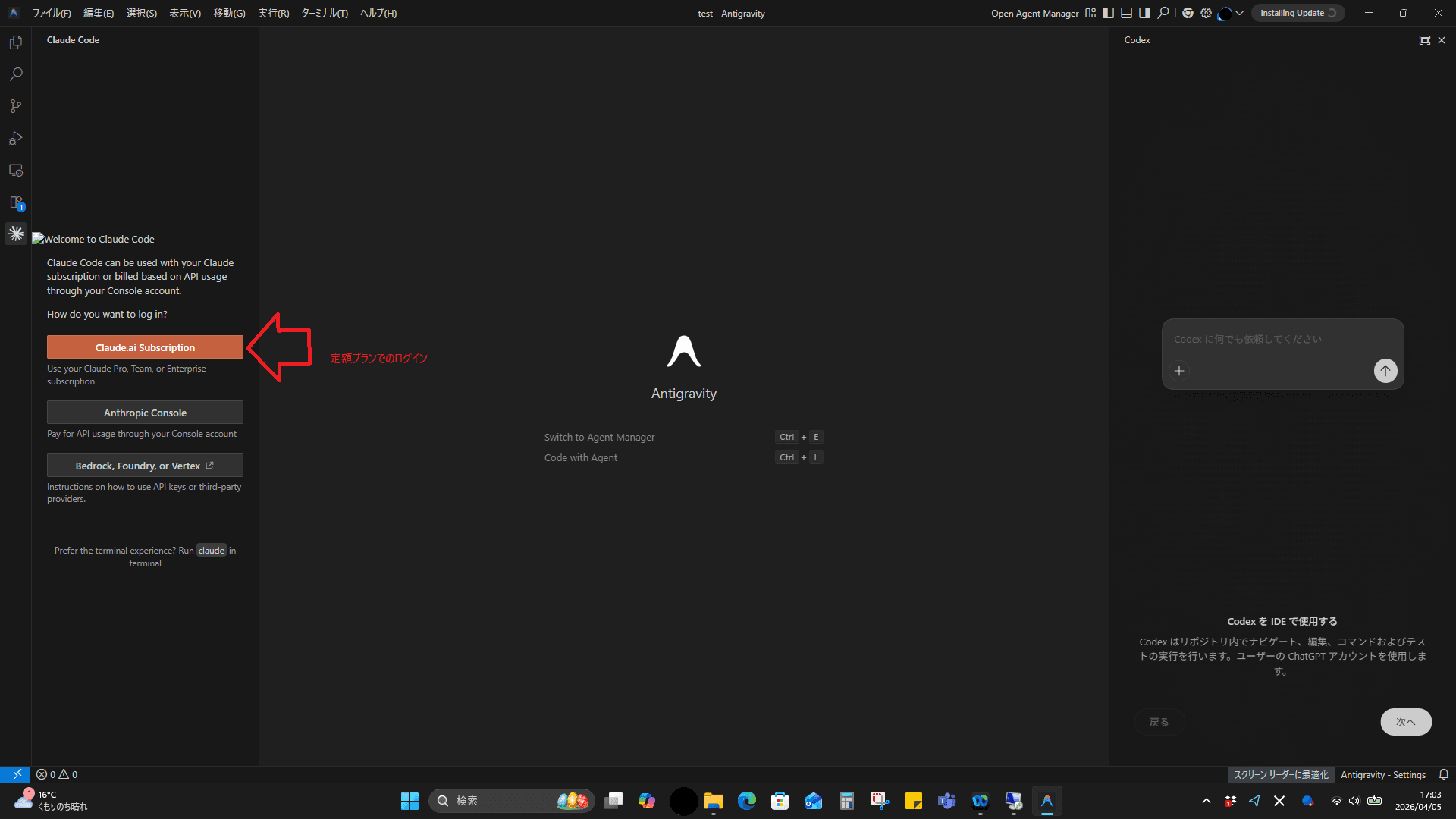The width and height of the screenshot is (1456, 819).
Task: Select the Claude Code spark icon
Action: click(x=15, y=234)
